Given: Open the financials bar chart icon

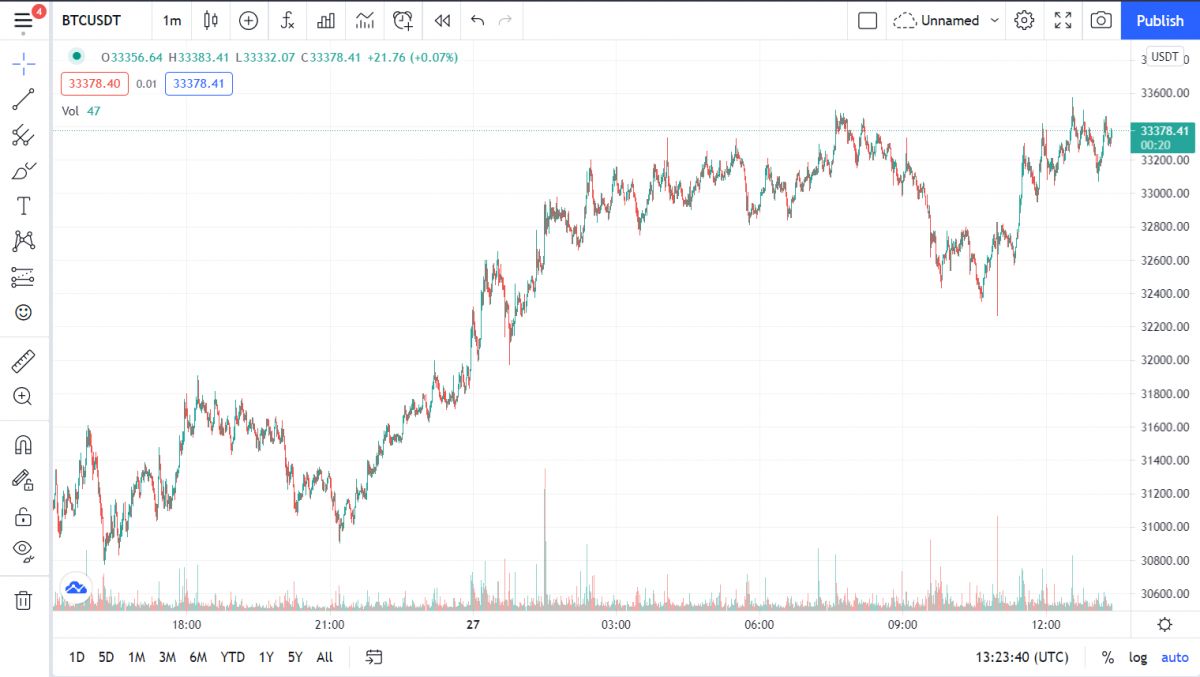Looking at the screenshot, I should coord(326,20).
